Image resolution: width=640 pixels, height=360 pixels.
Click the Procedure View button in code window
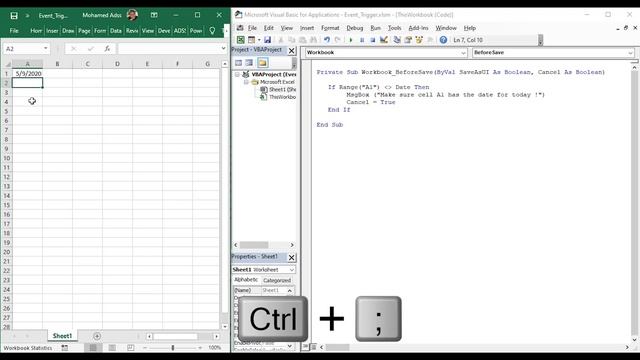click(305, 347)
